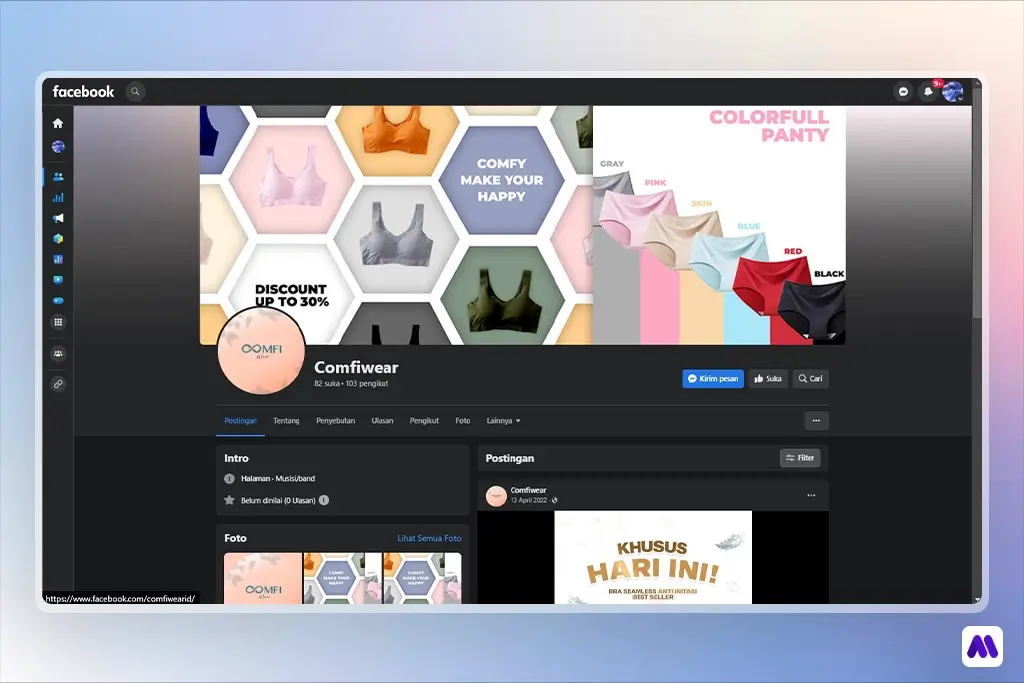
Task: Open the profile avatar in left sidebar
Action: click(58, 146)
